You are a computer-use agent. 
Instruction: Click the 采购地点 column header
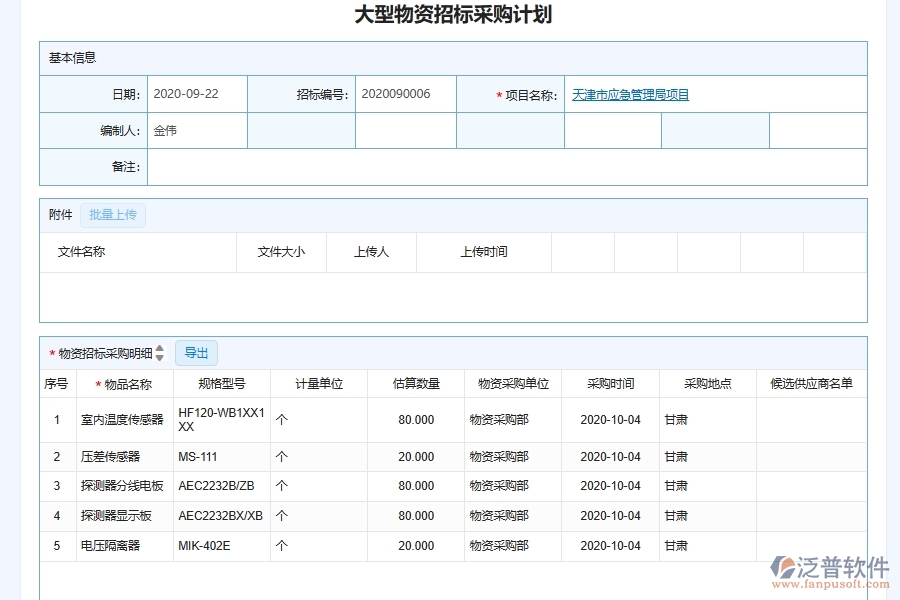706,383
